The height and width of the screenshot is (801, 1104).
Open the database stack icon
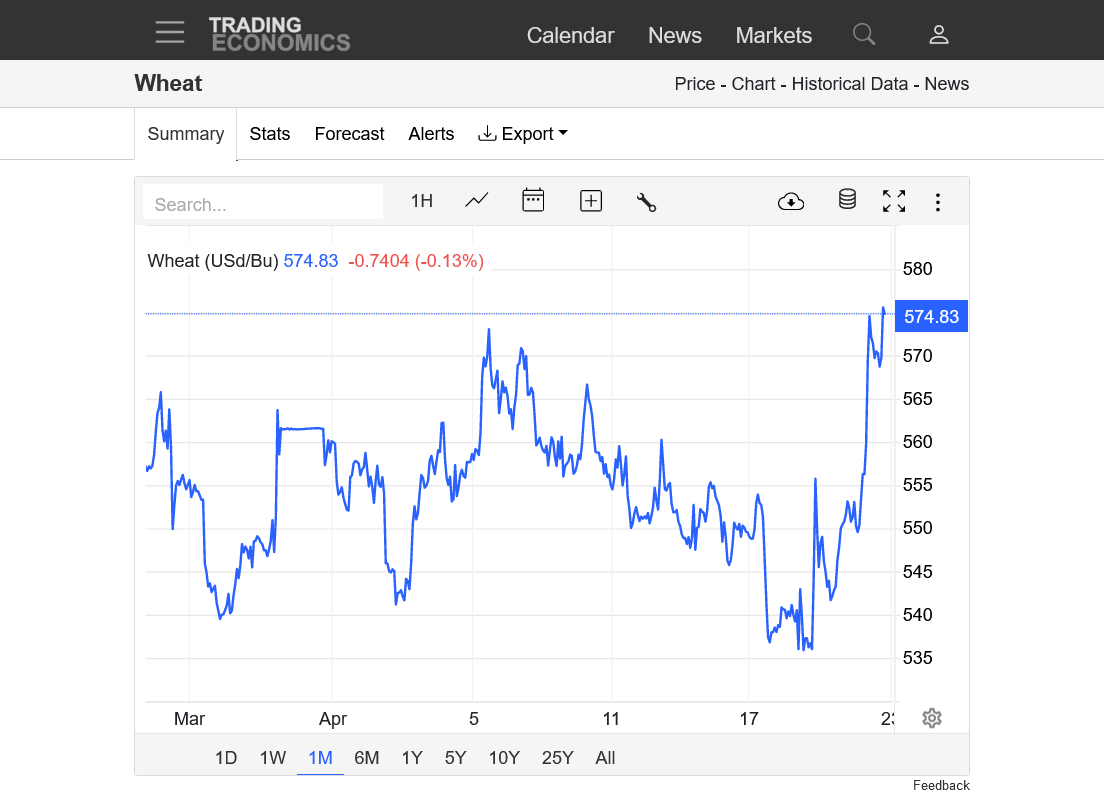pos(847,200)
